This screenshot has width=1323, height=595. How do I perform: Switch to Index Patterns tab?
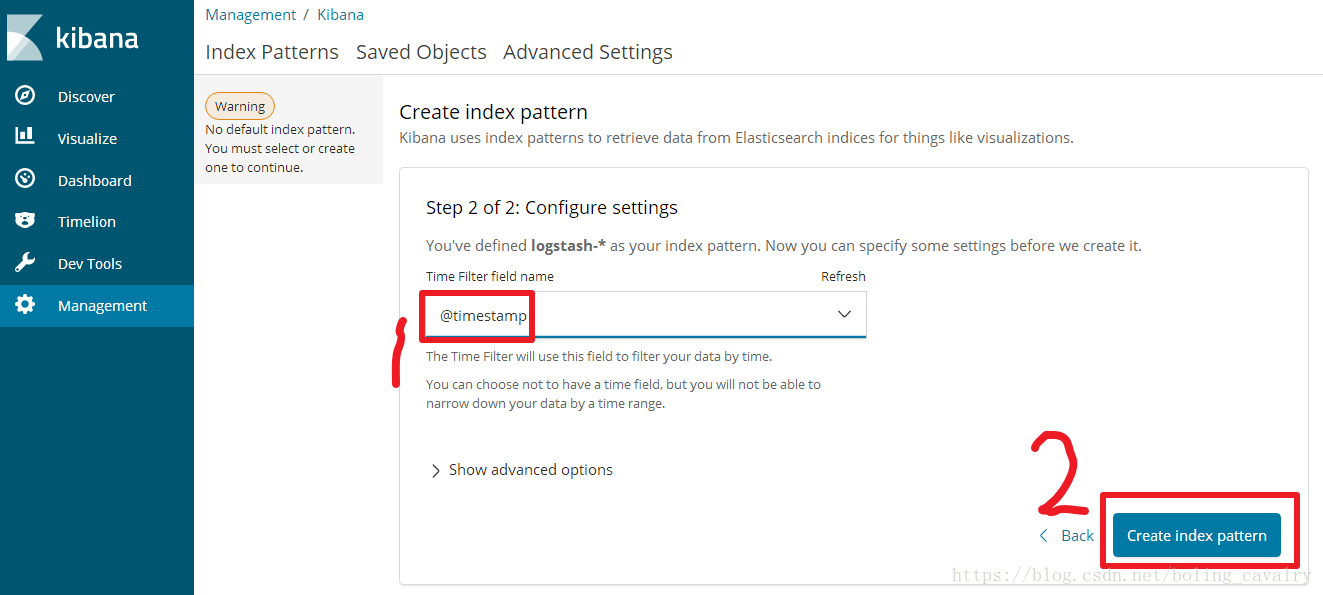point(272,52)
